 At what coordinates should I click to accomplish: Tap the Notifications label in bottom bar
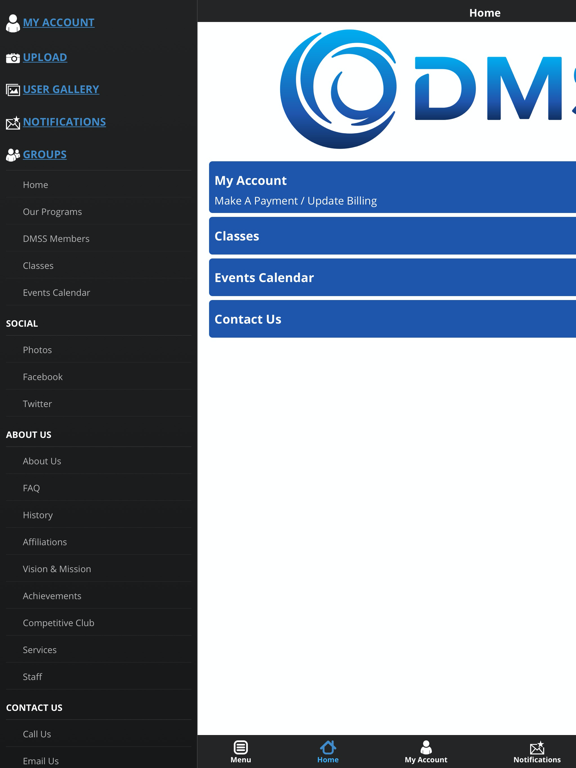coord(537,760)
